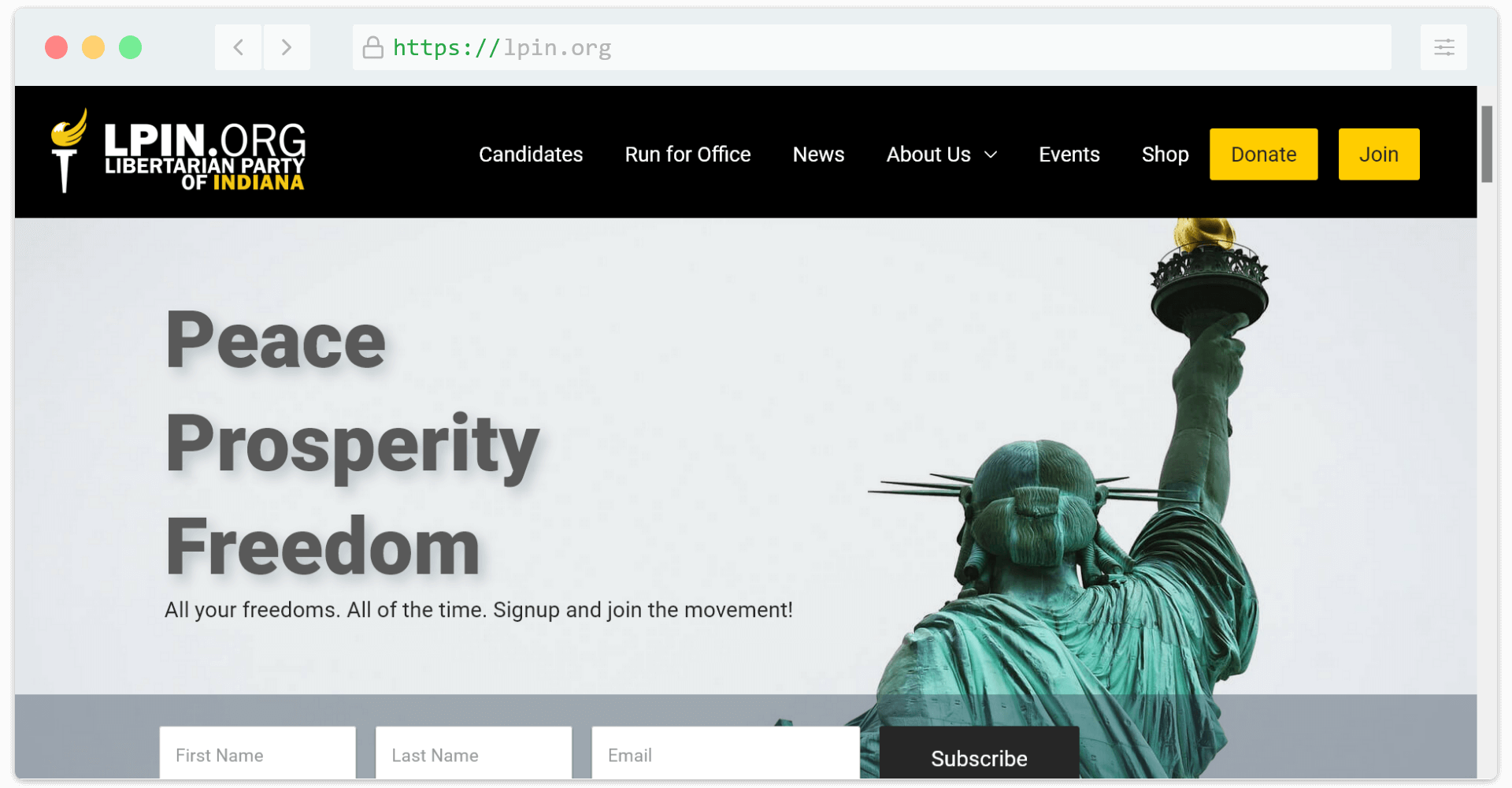Click the padlock icon in address bar
The width and height of the screenshot is (1512, 788).
tap(372, 47)
